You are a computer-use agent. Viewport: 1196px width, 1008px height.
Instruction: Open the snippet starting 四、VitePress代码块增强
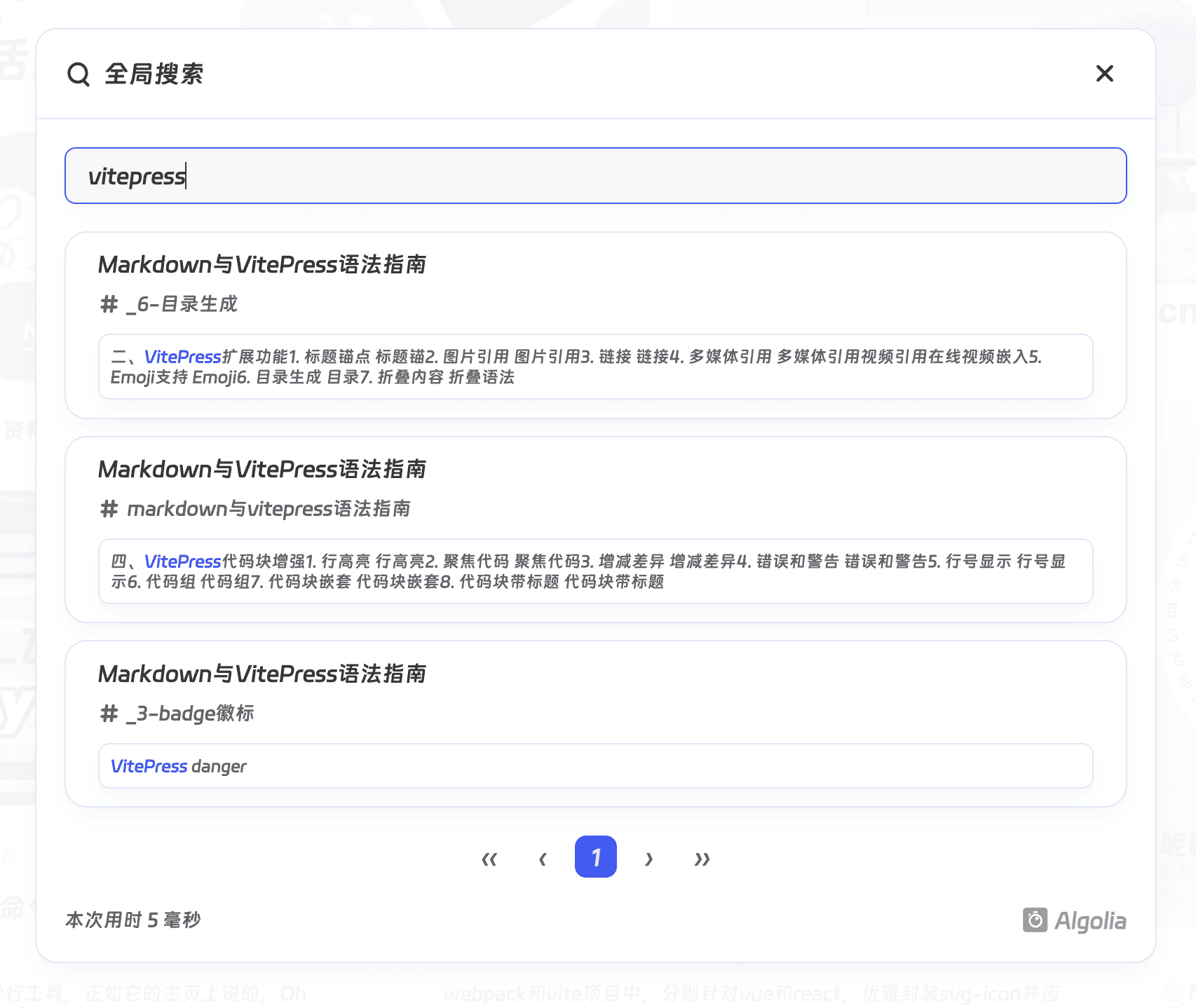(596, 571)
